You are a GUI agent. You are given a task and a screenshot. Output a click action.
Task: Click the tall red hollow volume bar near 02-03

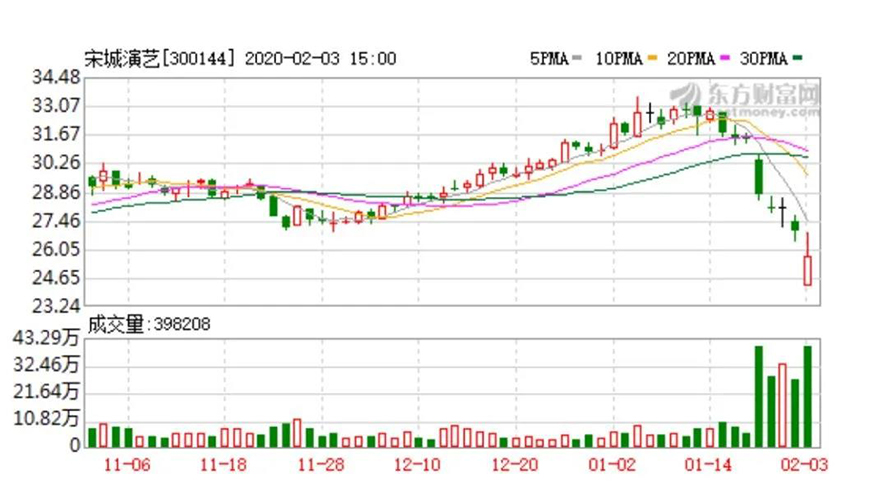[783, 405]
